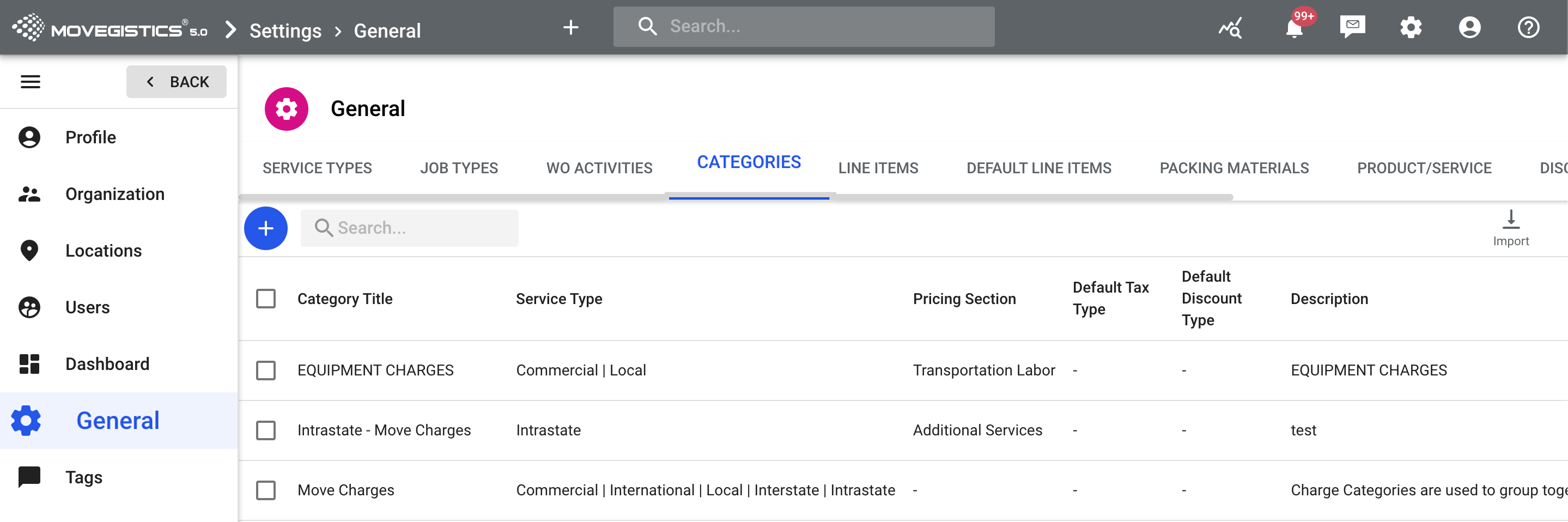Go to Organization in sidebar
Screen dimensions: 1568x522
pos(114,195)
